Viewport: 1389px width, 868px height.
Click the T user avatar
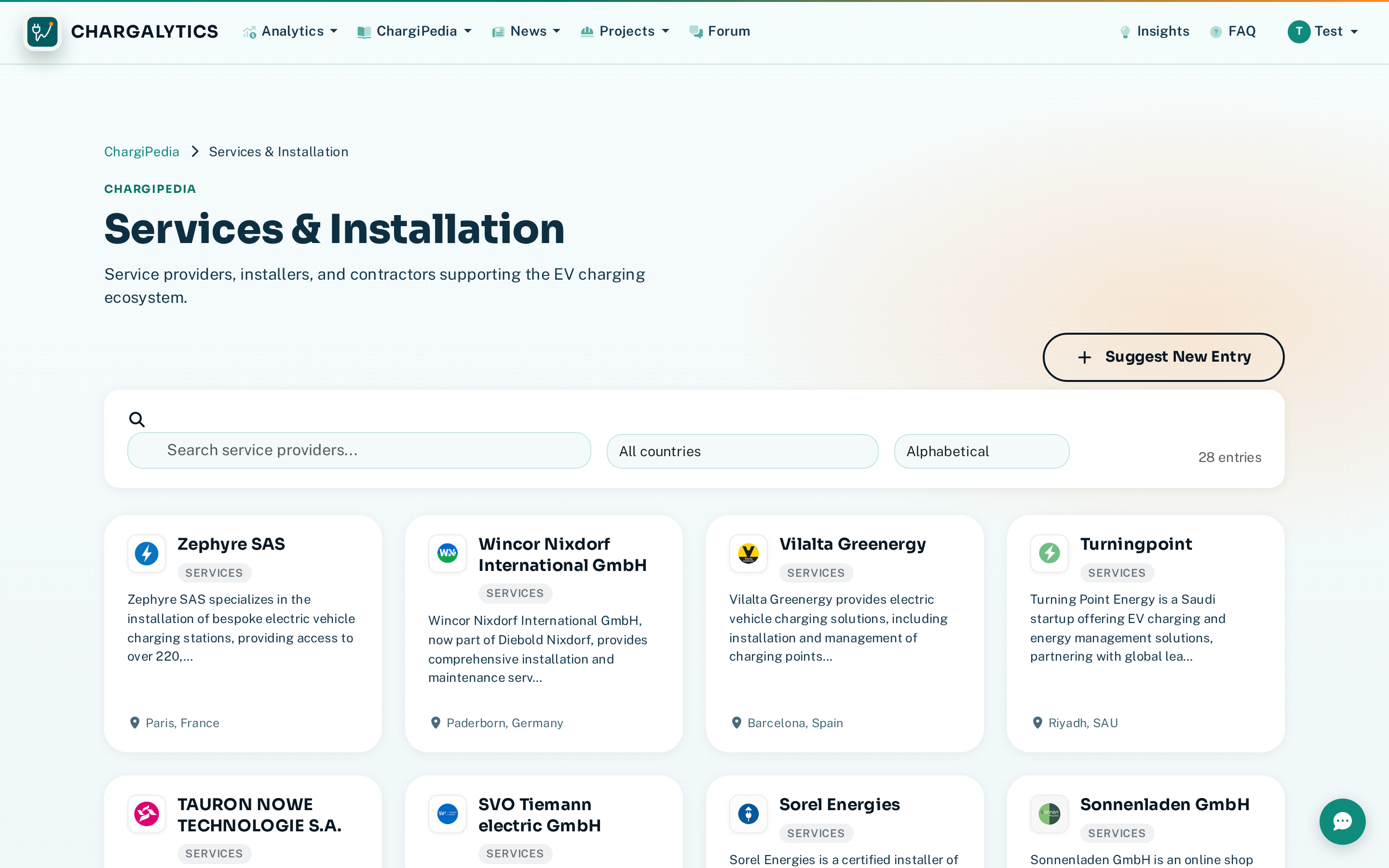[1299, 31]
